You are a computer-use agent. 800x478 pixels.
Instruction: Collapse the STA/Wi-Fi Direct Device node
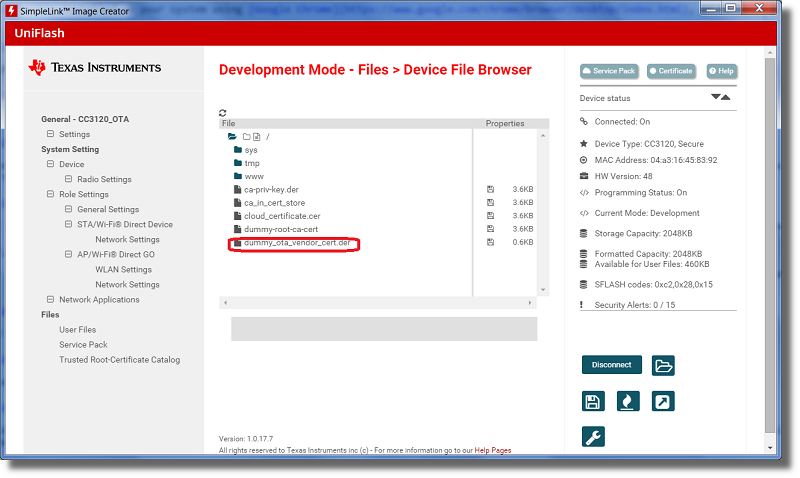(68, 225)
